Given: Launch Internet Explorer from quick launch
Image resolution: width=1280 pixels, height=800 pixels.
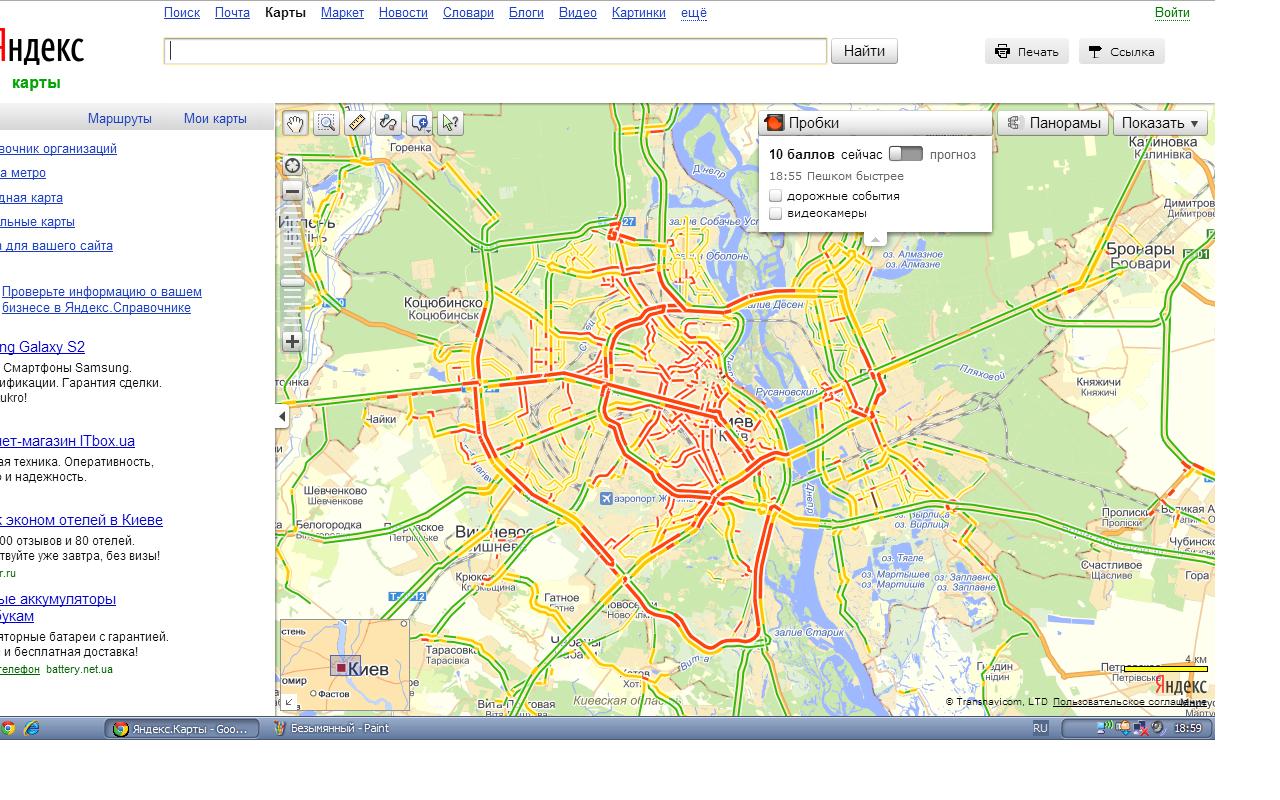Looking at the screenshot, I should [x=31, y=729].
